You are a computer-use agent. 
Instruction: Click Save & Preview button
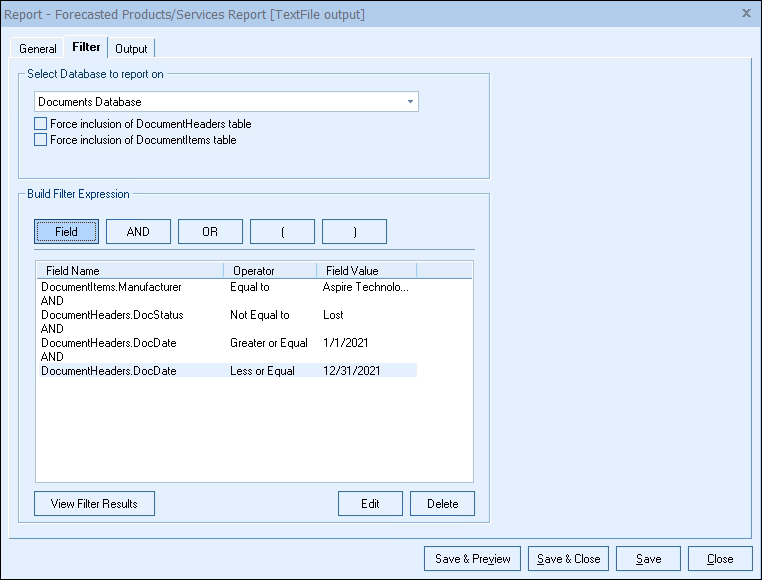pyautogui.click(x=473, y=559)
